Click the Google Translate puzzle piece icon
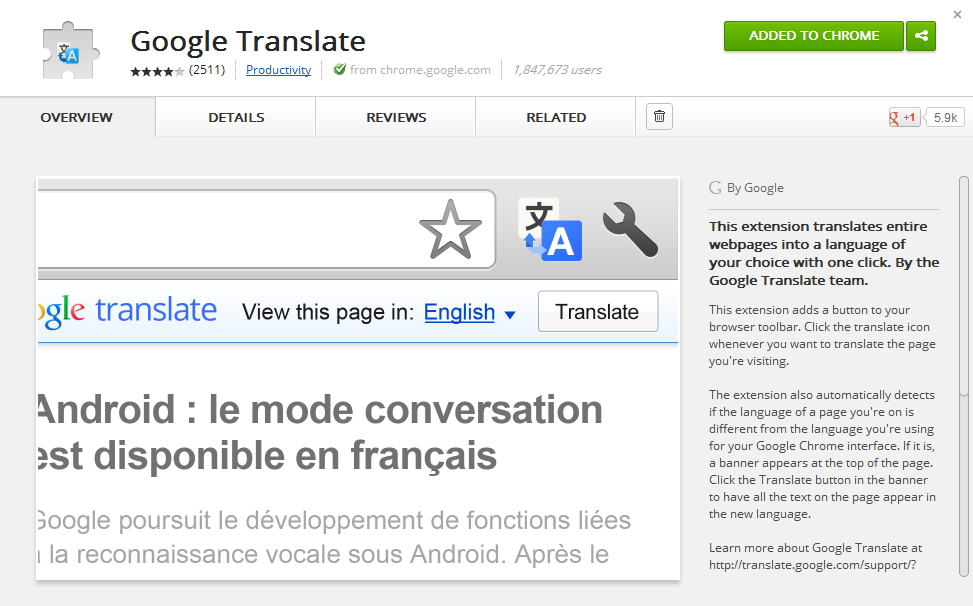Screen dimensions: 973x606 pyautogui.click(x=71, y=51)
